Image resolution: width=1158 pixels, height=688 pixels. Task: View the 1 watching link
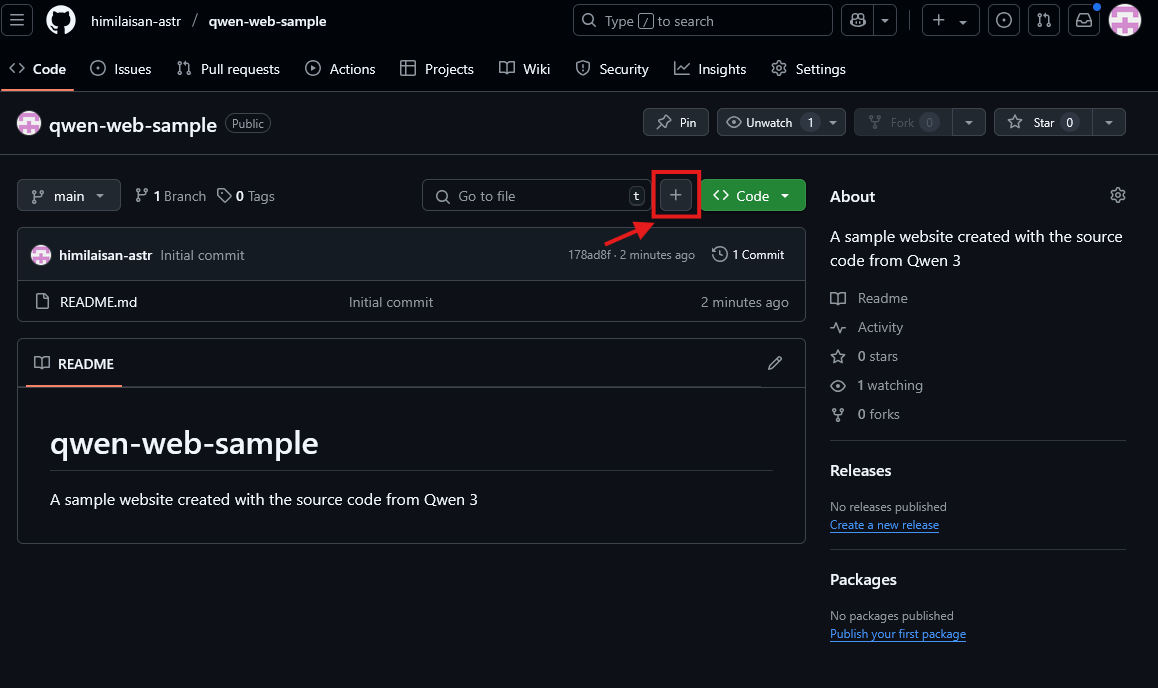[890, 385]
